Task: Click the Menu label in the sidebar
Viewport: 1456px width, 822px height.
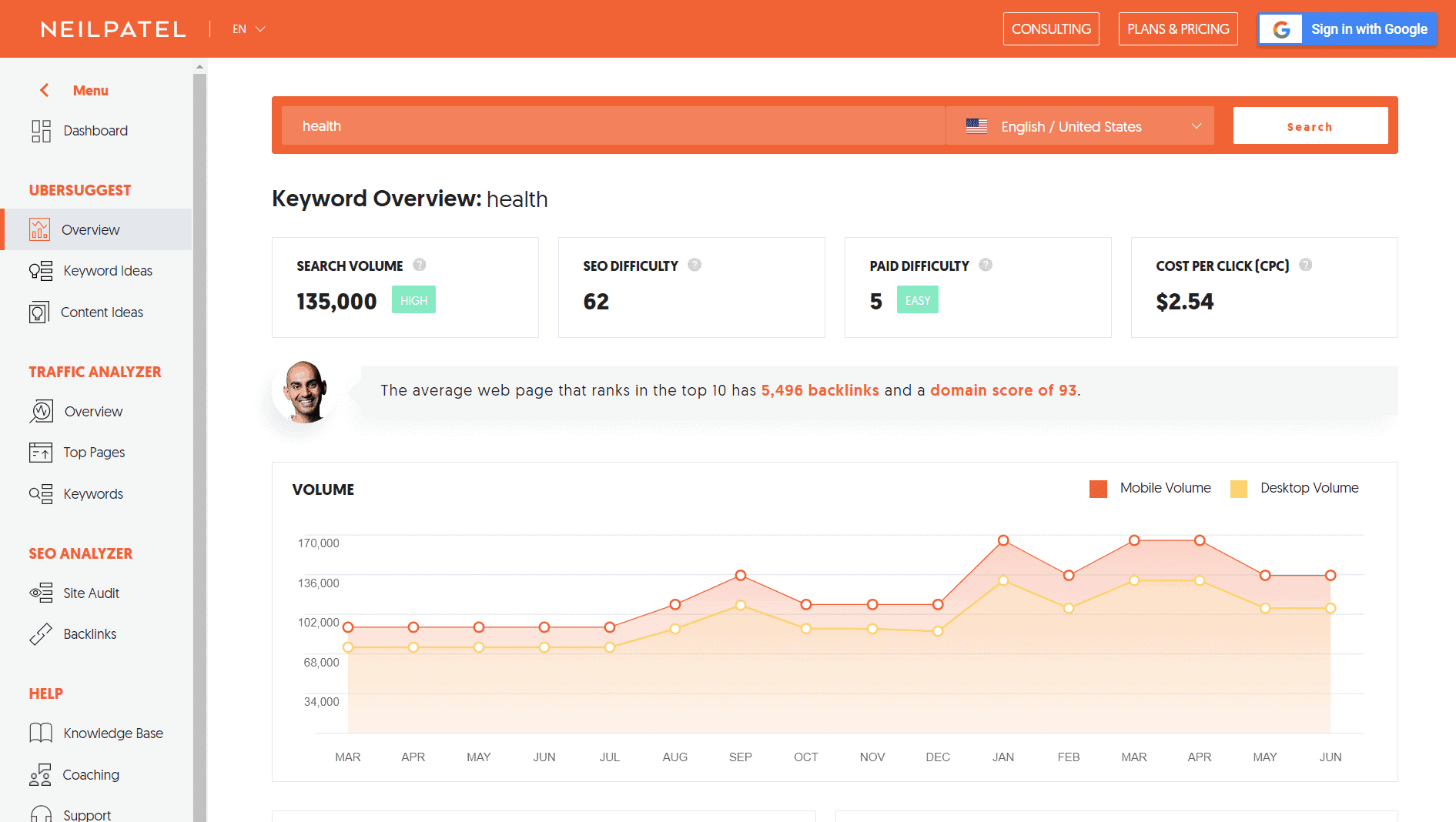Action: tap(91, 90)
